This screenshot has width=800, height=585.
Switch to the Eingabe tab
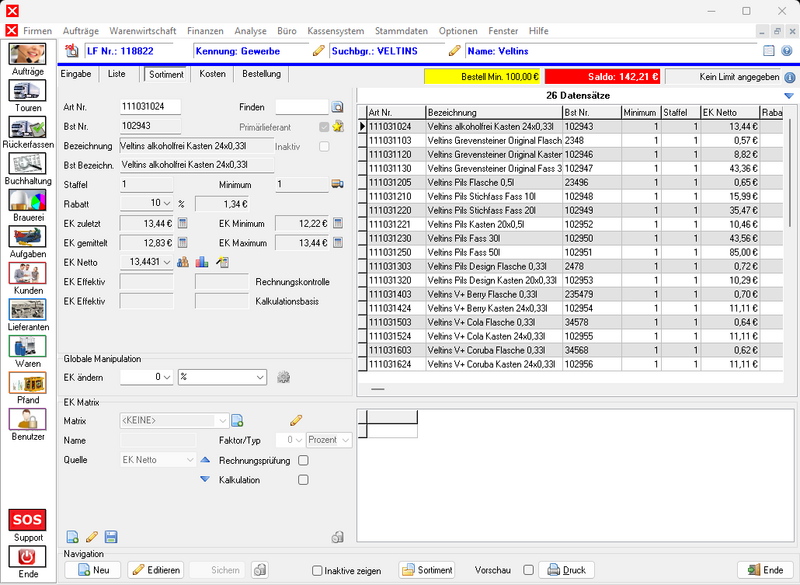click(76, 74)
